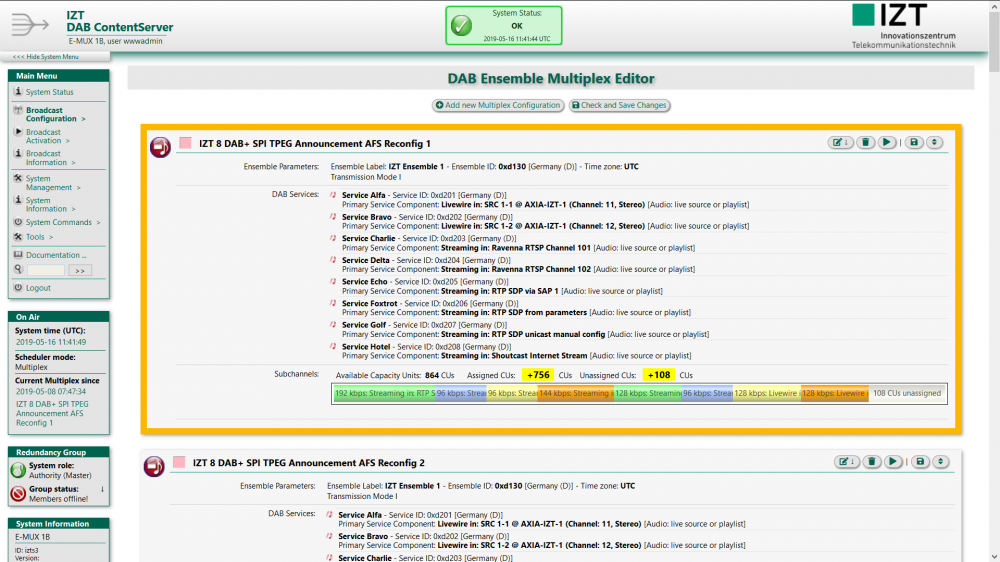The width and height of the screenshot is (1000, 562).
Task: Click the tools icon next to System Management
Action: (18, 179)
